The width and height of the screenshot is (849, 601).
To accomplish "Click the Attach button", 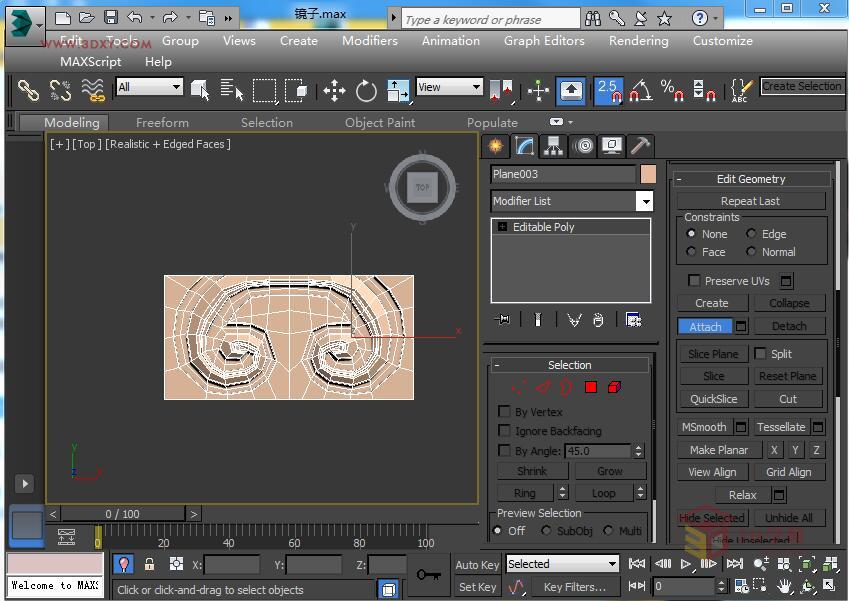I will tap(704, 325).
